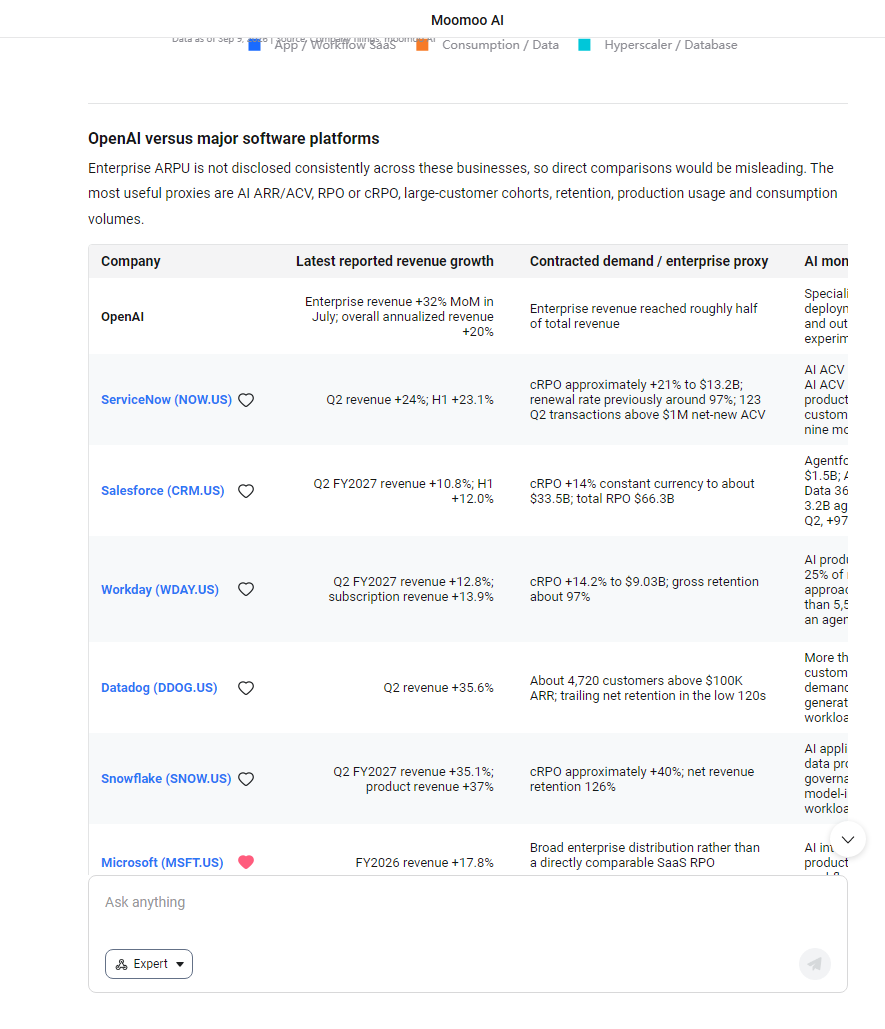
Task: Click 'Enterprise revenue reached roughly half' cell
Action: (x=644, y=316)
